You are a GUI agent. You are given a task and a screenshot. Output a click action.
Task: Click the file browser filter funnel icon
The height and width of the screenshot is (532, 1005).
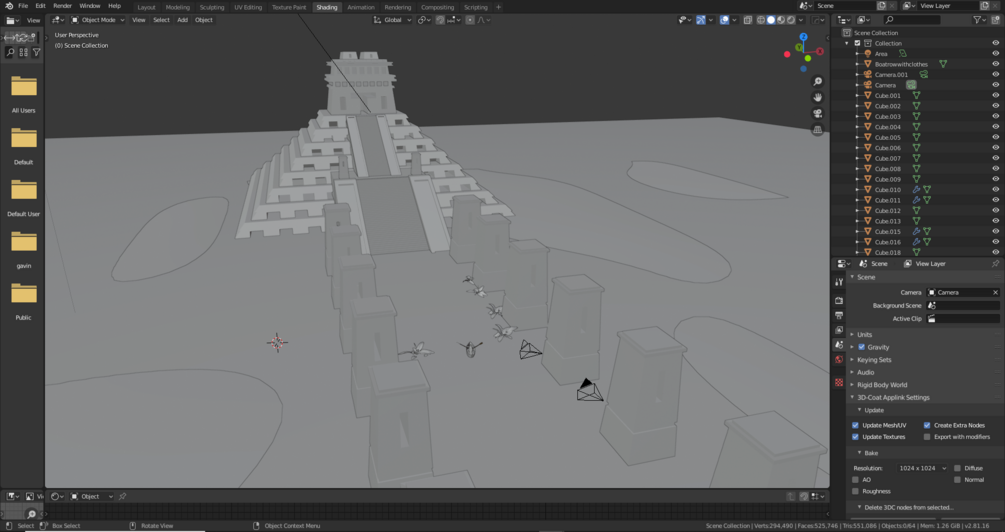(37, 53)
